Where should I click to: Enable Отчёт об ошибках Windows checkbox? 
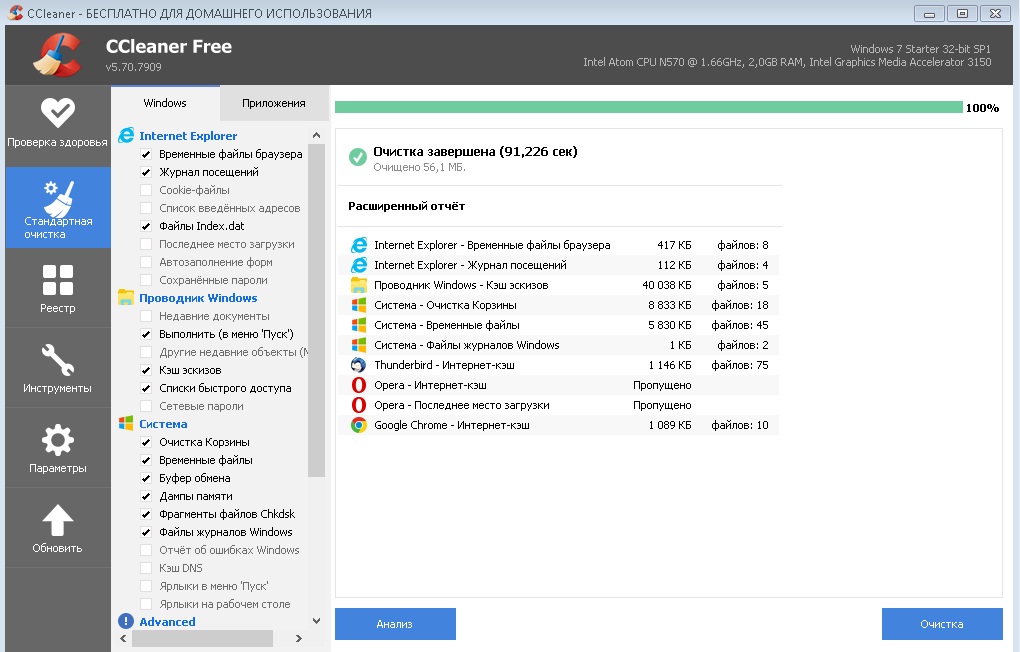tap(146, 550)
